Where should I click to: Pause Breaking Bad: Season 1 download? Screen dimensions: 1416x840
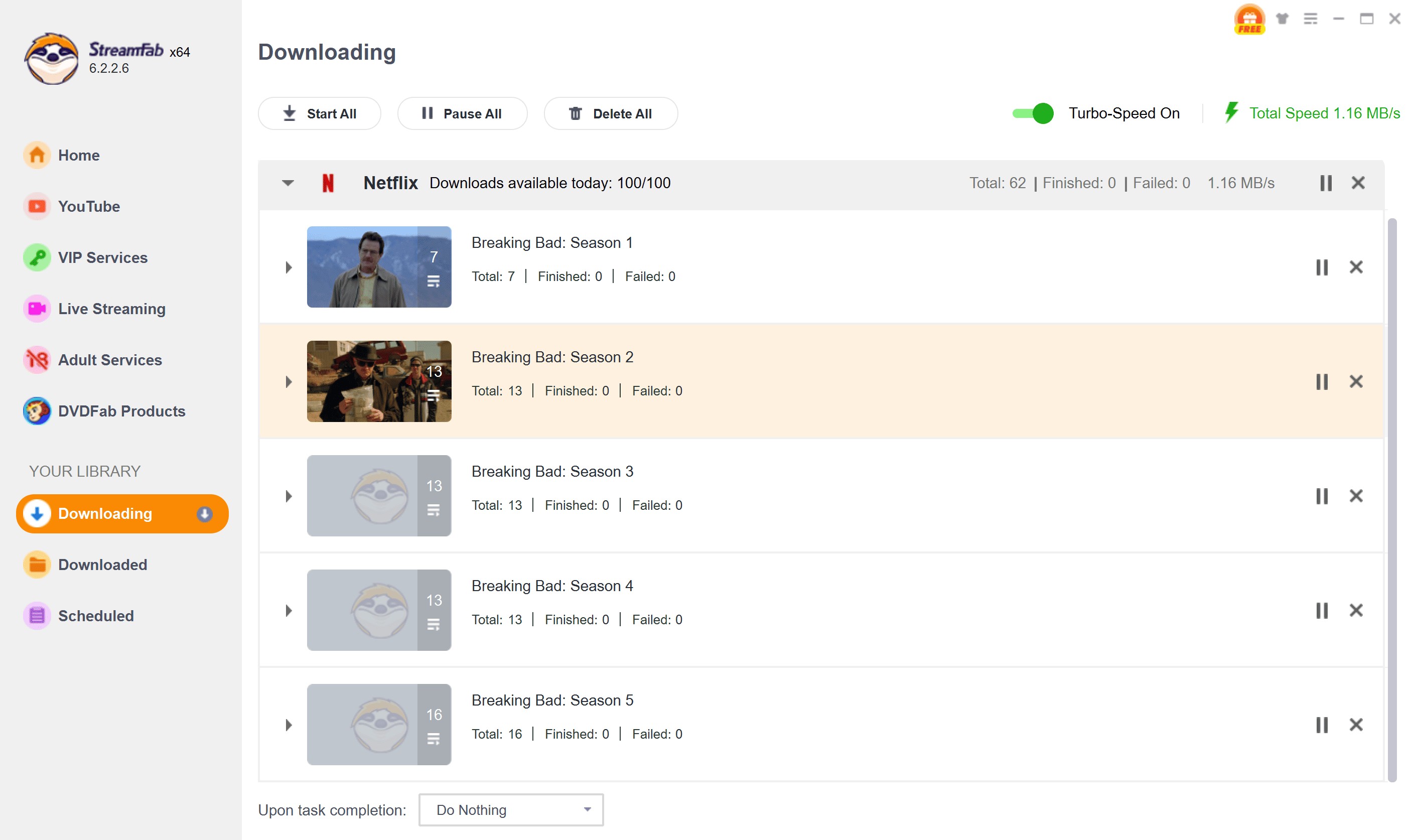click(1321, 267)
